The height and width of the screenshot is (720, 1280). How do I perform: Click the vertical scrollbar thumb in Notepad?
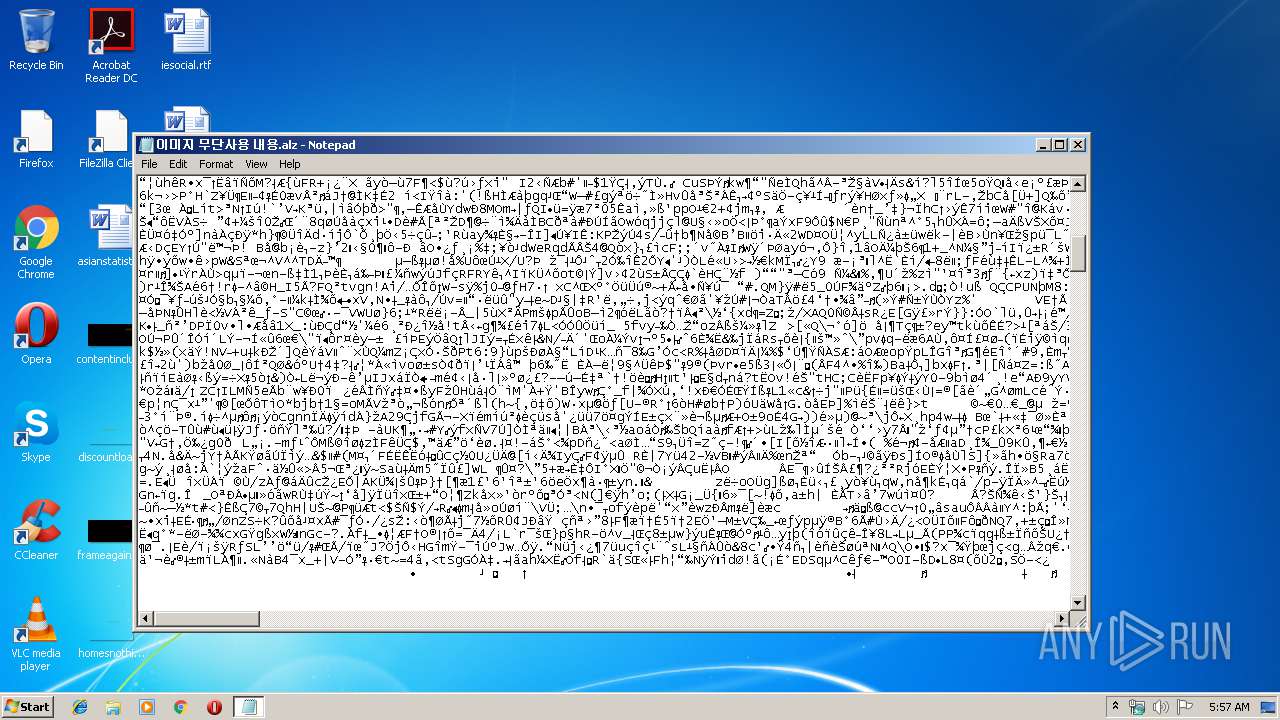(1078, 255)
